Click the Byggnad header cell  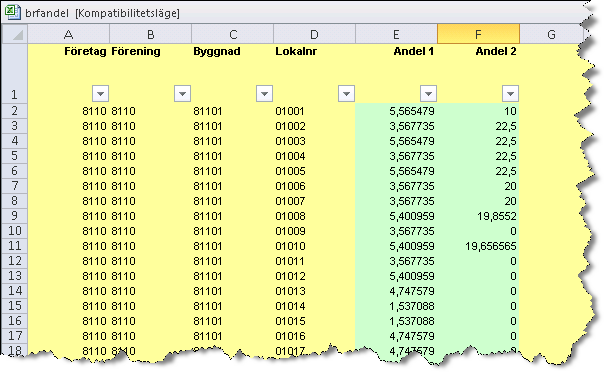point(233,74)
